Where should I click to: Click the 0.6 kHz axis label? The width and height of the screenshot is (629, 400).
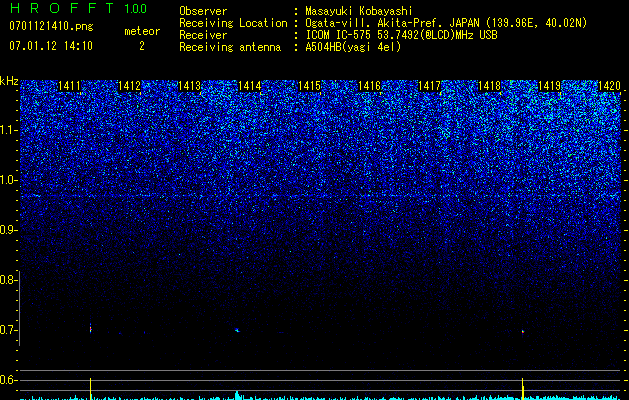point(7,380)
